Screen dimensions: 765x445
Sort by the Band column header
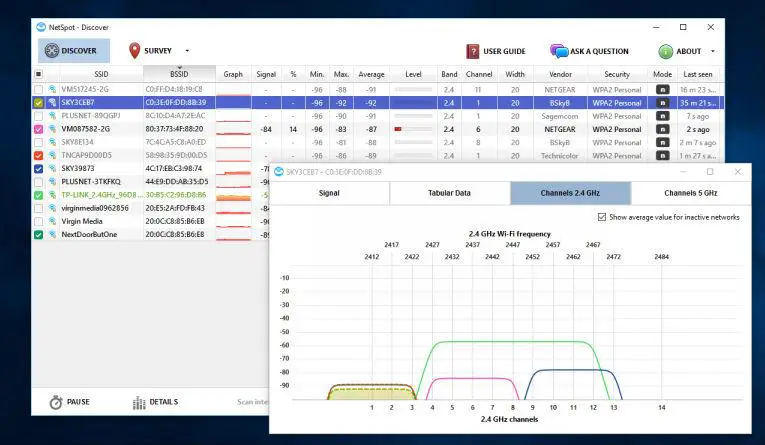(x=449, y=74)
